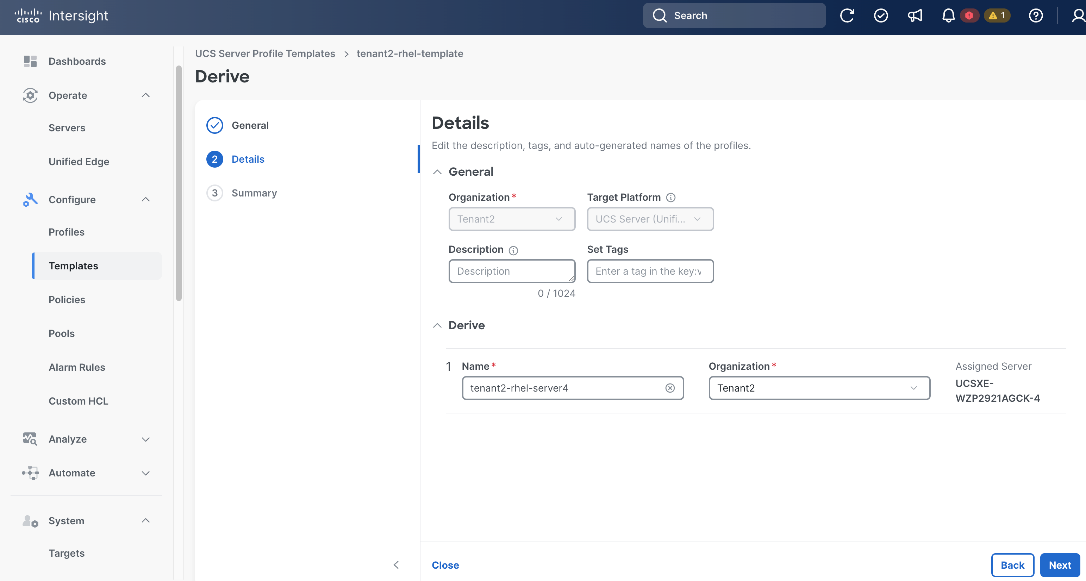The image size is (1086, 581).
Task: Click the Operate section icon
Action: click(x=30, y=96)
